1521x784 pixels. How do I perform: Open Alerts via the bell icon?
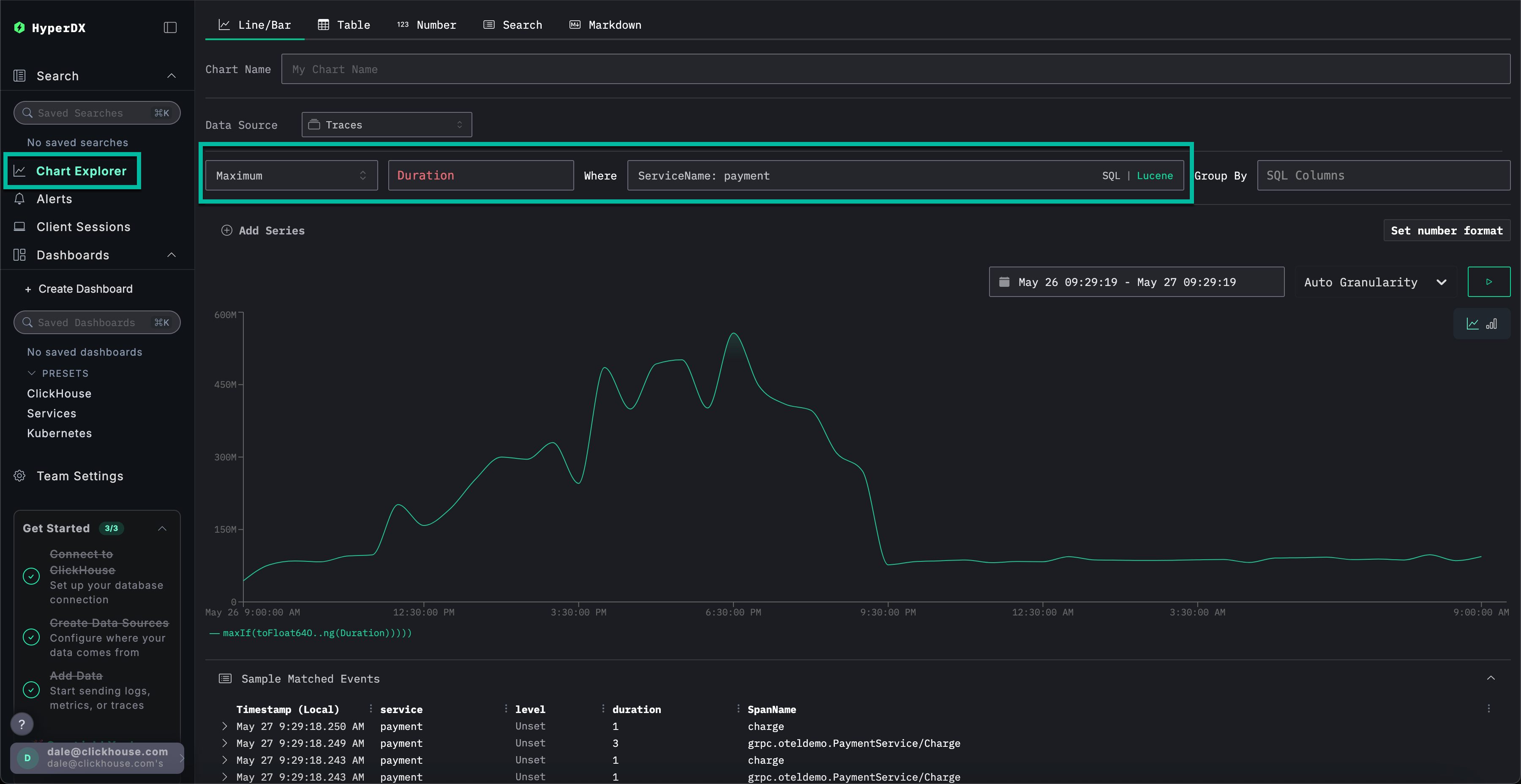[19, 199]
